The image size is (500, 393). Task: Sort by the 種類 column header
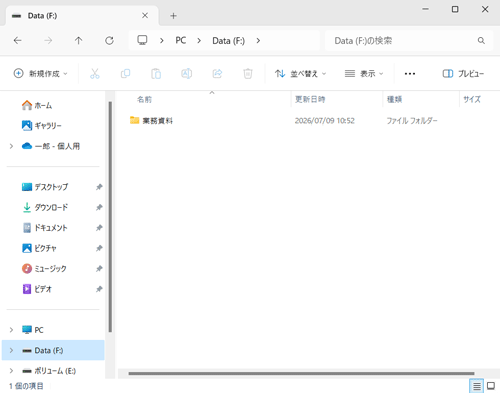point(394,99)
